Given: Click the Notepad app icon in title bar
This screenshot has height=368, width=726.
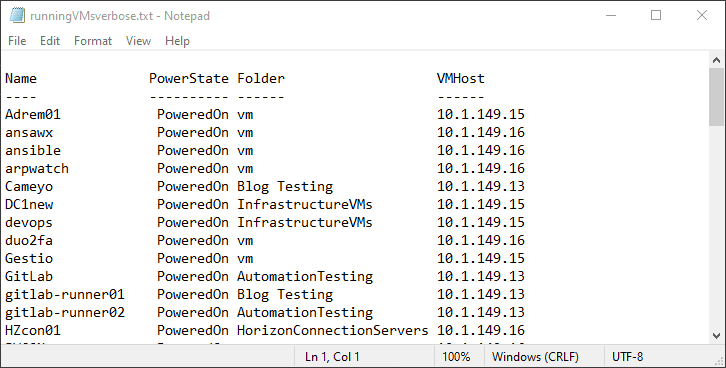Looking at the screenshot, I should coord(17,15).
